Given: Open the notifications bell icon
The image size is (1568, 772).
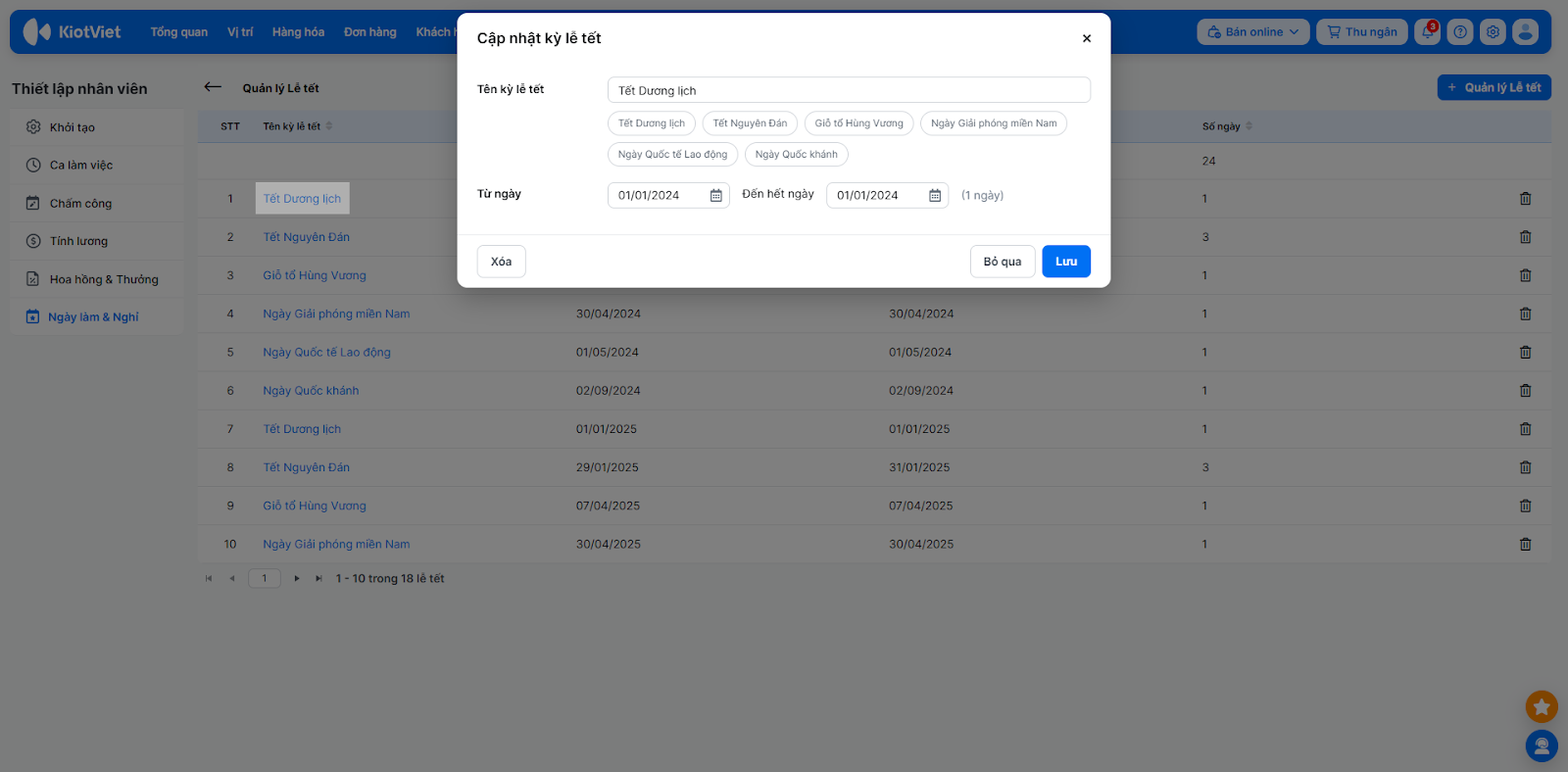Looking at the screenshot, I should coord(1428,31).
